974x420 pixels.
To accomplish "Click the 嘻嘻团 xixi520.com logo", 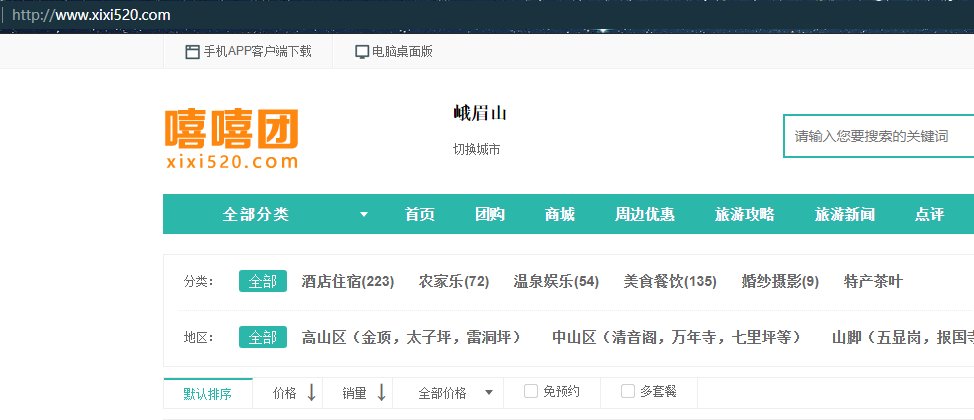I will click(x=232, y=139).
